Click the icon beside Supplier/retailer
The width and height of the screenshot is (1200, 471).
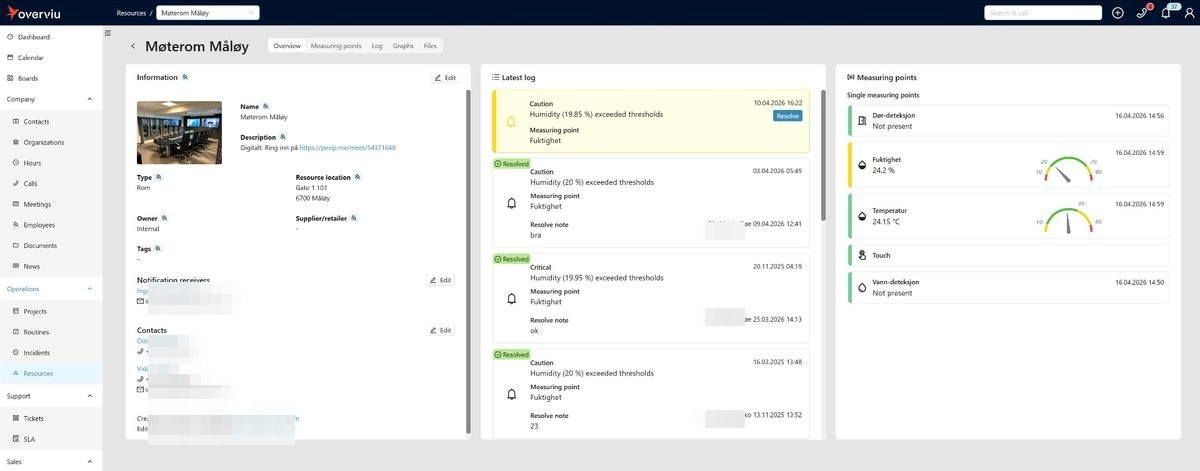(x=354, y=217)
